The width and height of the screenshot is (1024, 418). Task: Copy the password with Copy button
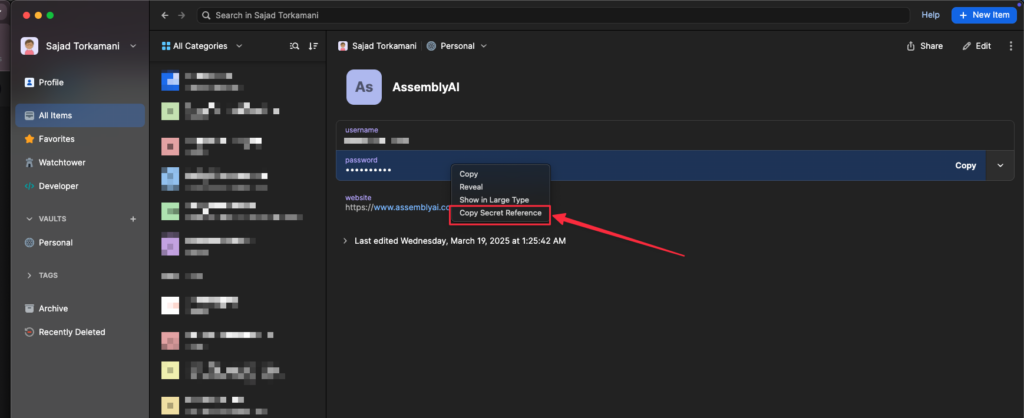coord(965,166)
